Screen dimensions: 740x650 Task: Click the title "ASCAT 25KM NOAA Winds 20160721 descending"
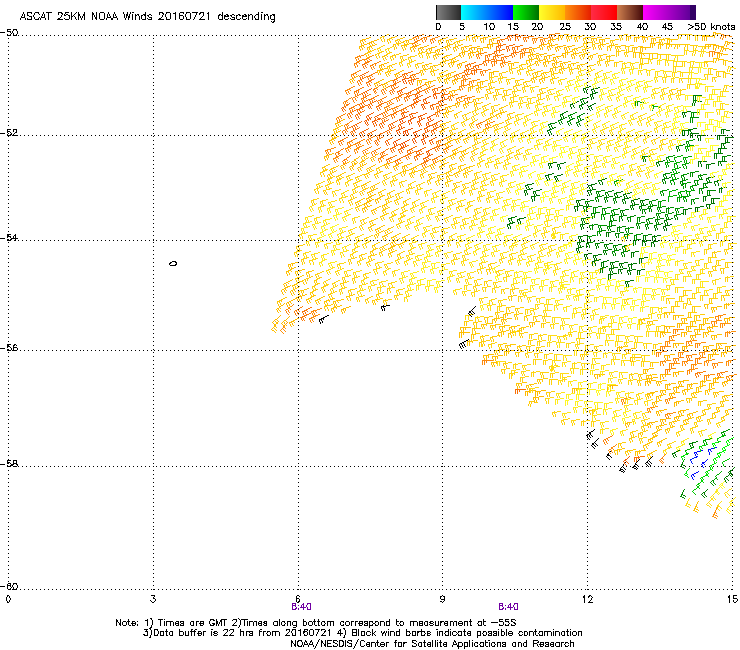(x=147, y=16)
